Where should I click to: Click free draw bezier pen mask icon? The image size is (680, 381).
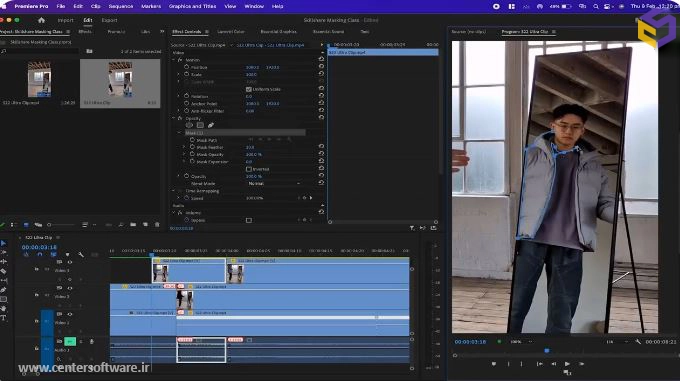coord(211,125)
